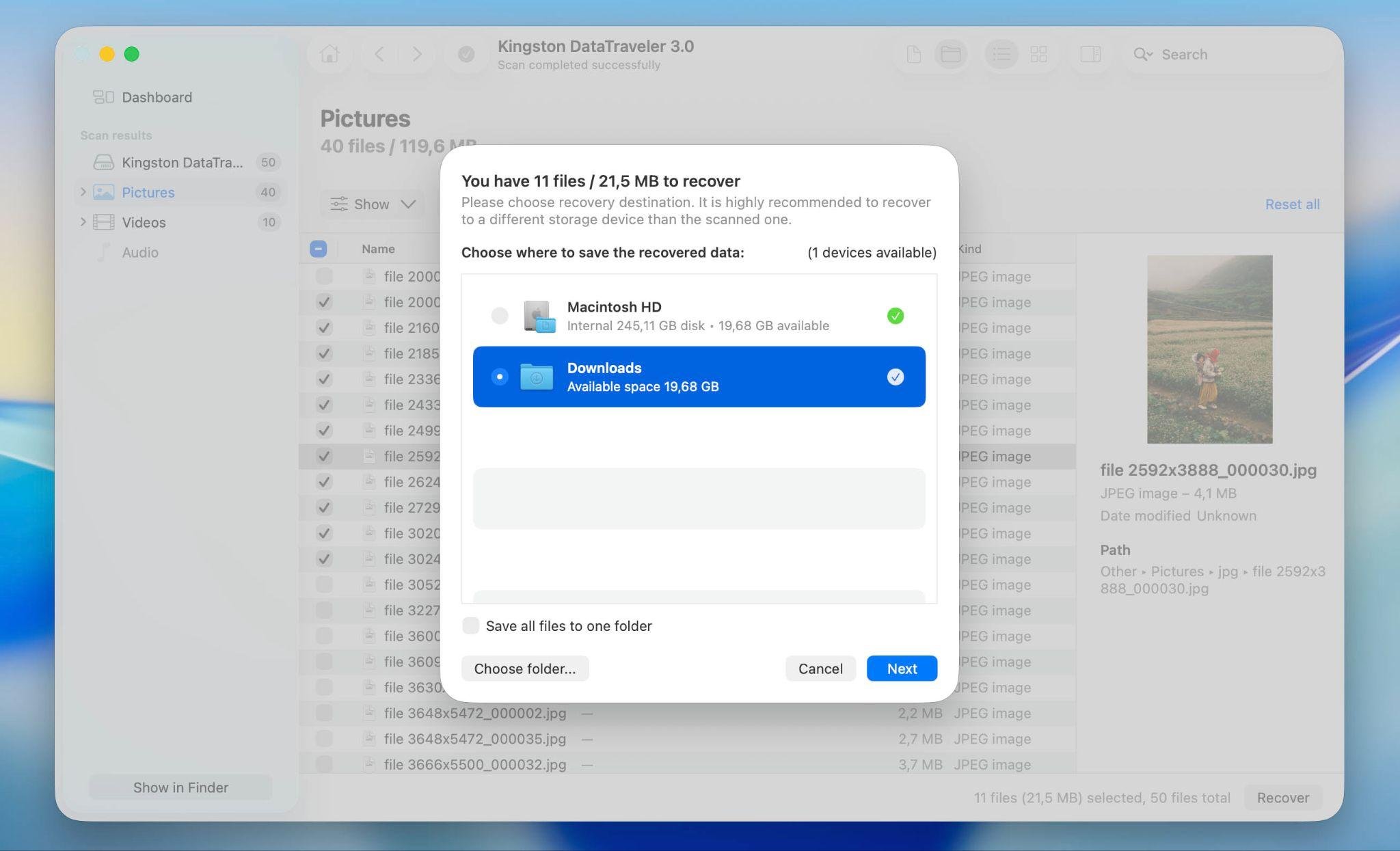Click the home icon in toolbar
The width and height of the screenshot is (1400, 851).
(x=329, y=54)
